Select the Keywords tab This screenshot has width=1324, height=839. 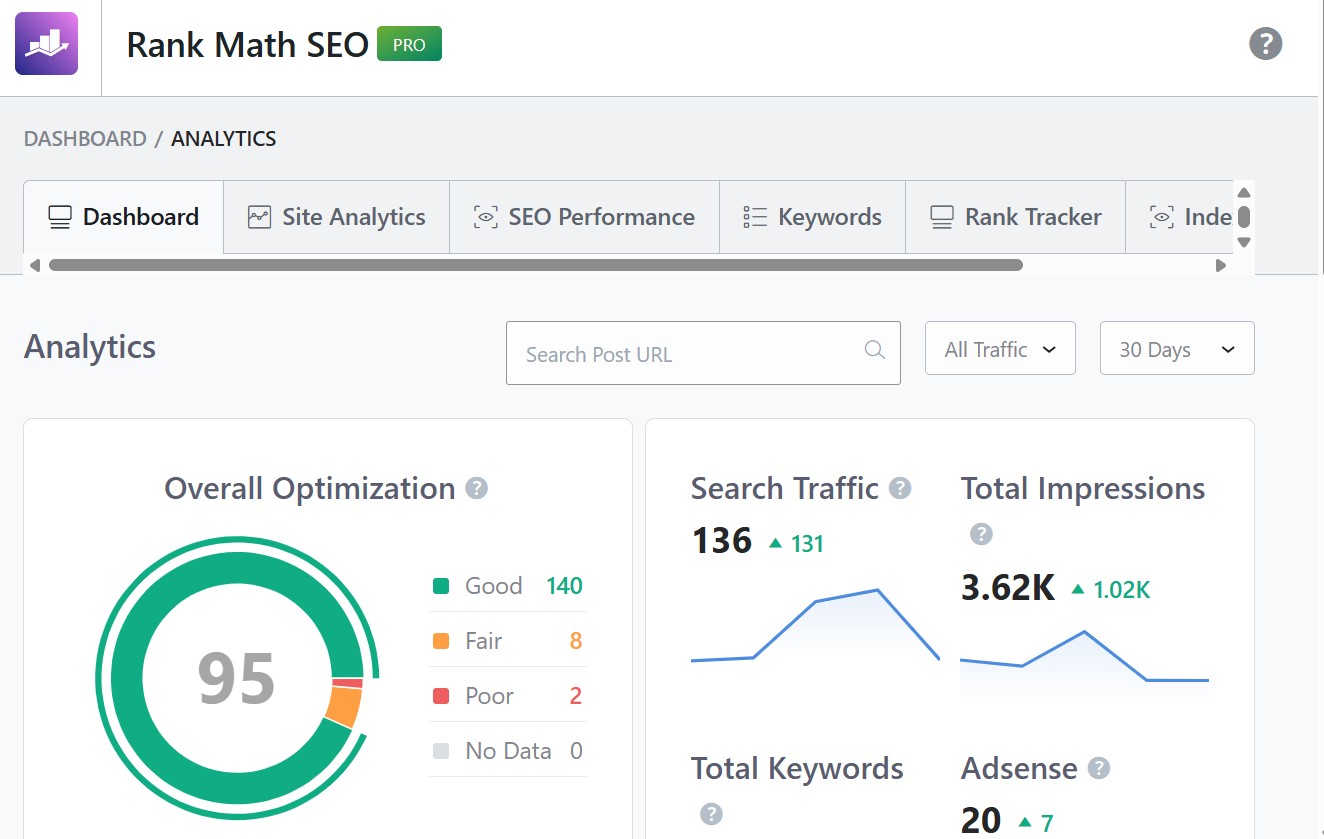812,217
